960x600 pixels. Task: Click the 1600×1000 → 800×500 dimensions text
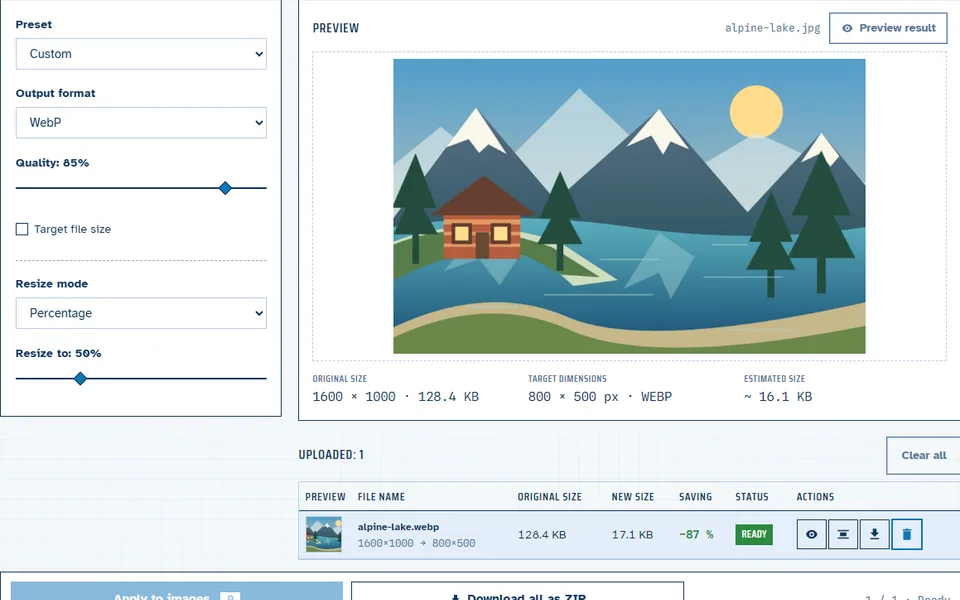[x=416, y=543]
